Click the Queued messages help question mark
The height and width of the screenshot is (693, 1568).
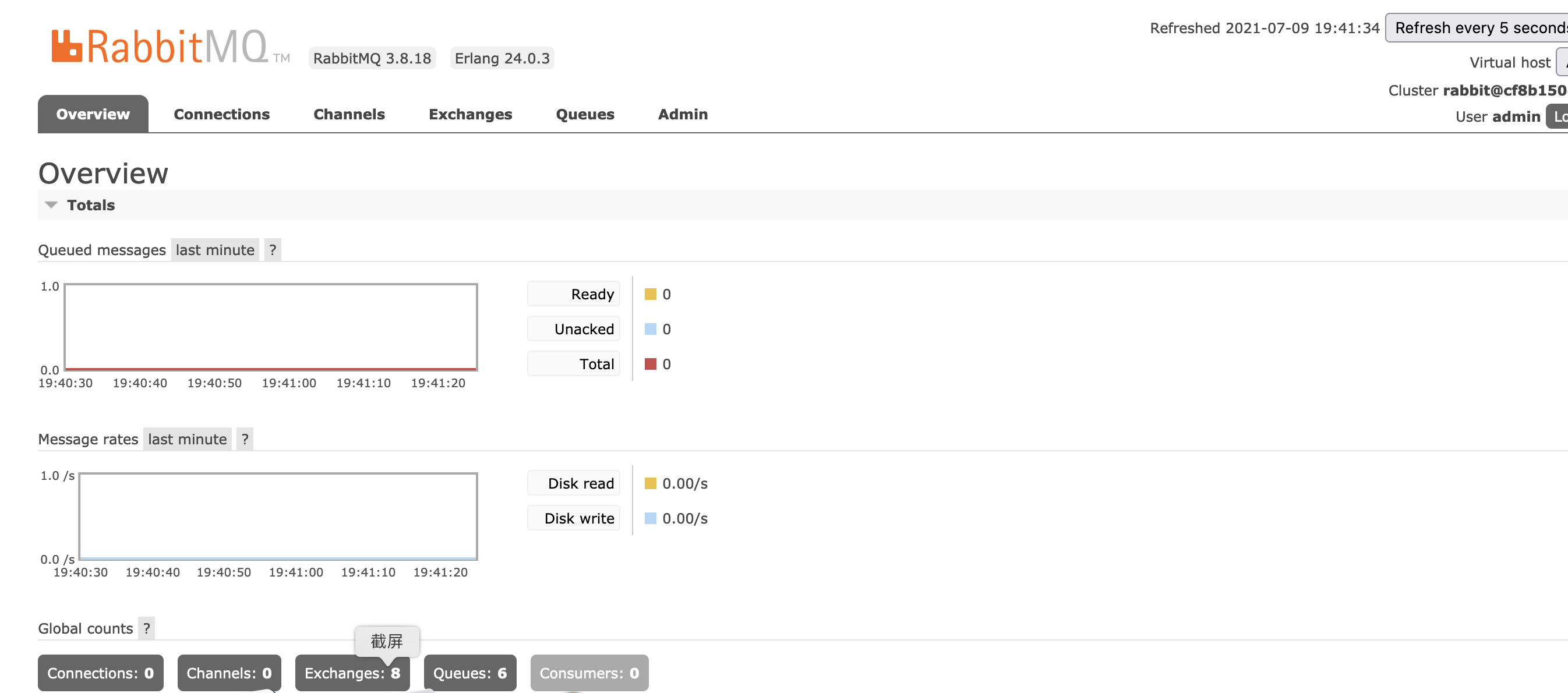[272, 250]
